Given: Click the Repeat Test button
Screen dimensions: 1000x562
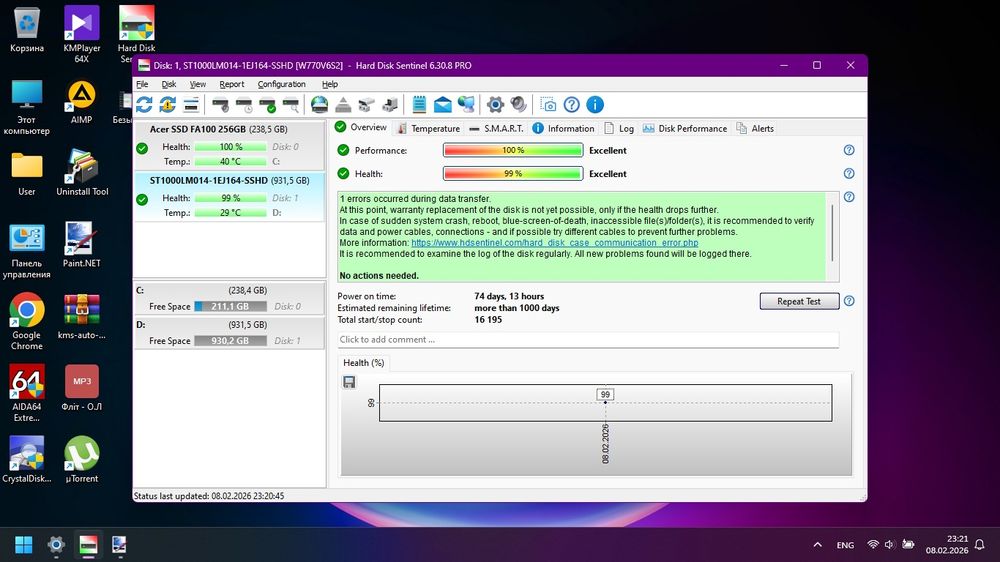Looking at the screenshot, I should [x=799, y=301].
